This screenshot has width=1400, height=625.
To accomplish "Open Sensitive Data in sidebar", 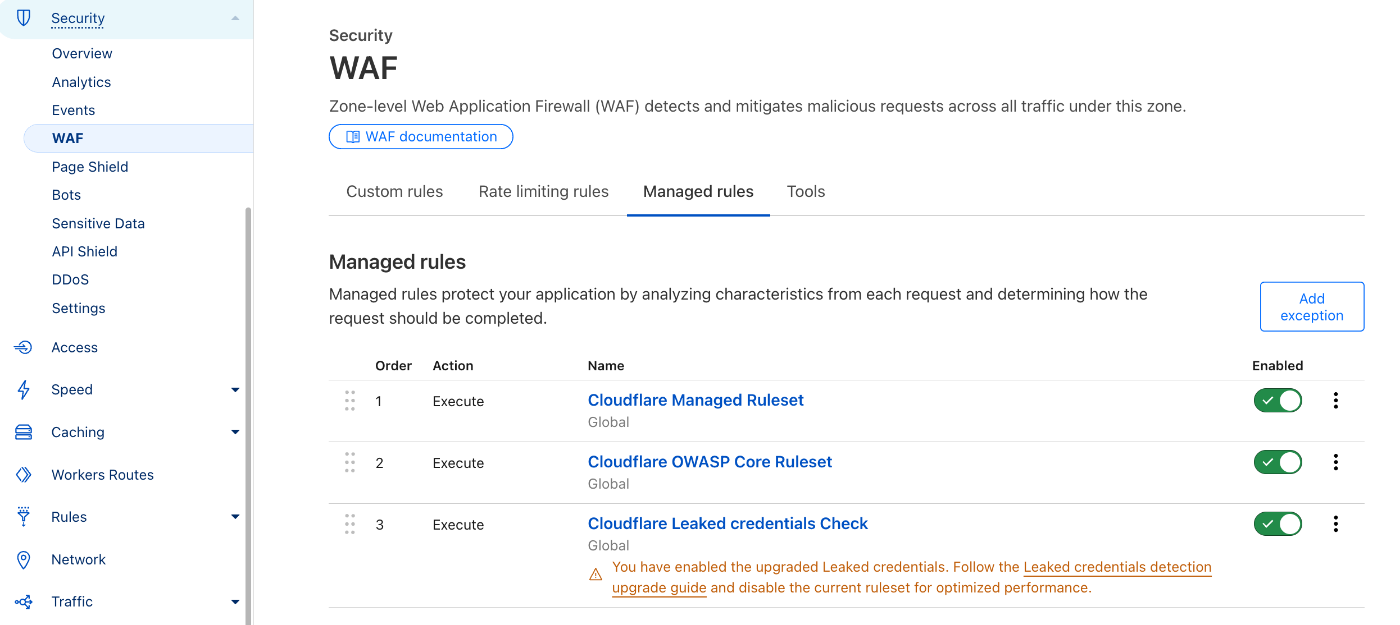I will [98, 223].
